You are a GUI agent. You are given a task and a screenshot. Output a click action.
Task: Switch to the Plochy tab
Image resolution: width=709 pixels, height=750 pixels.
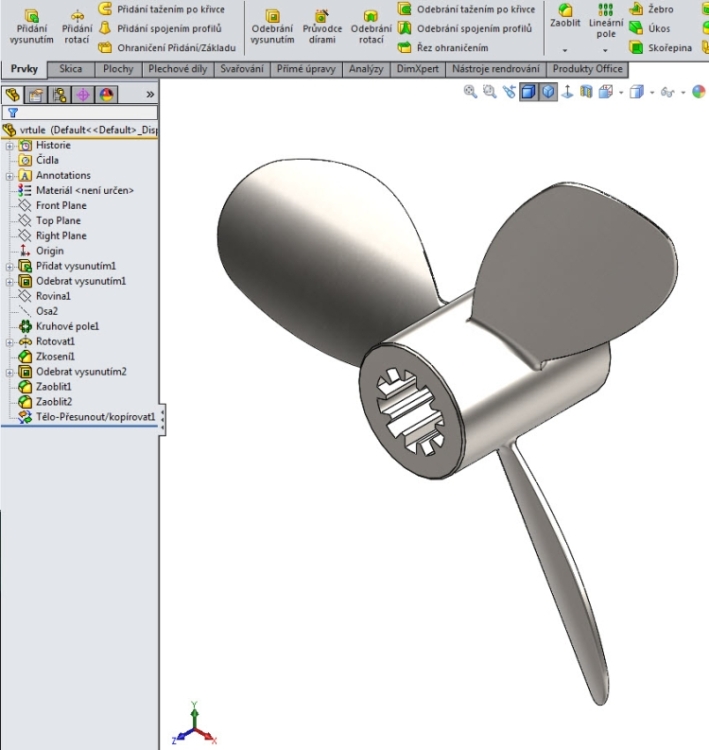[118, 69]
